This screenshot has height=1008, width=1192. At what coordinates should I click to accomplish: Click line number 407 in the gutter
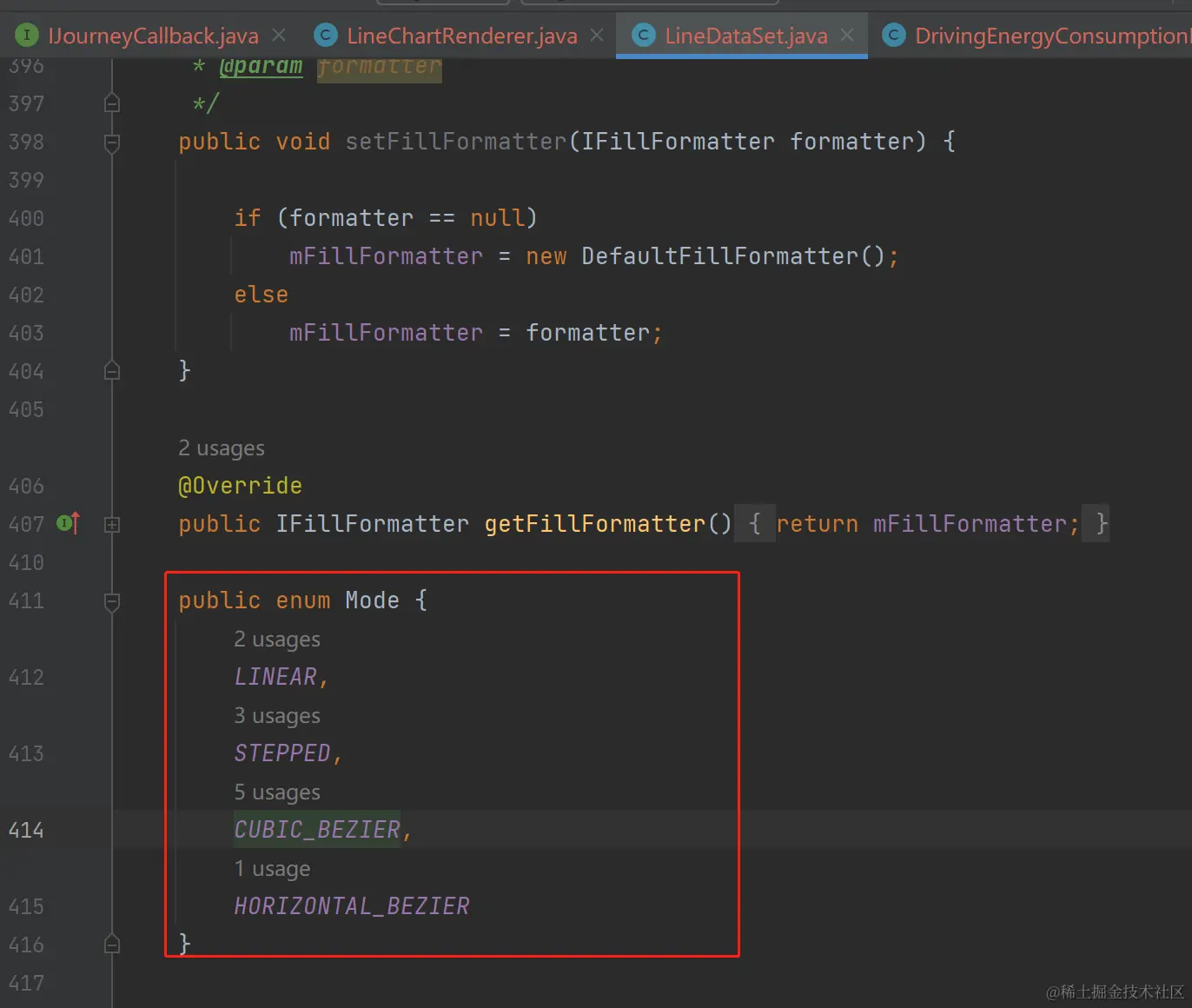[26, 524]
